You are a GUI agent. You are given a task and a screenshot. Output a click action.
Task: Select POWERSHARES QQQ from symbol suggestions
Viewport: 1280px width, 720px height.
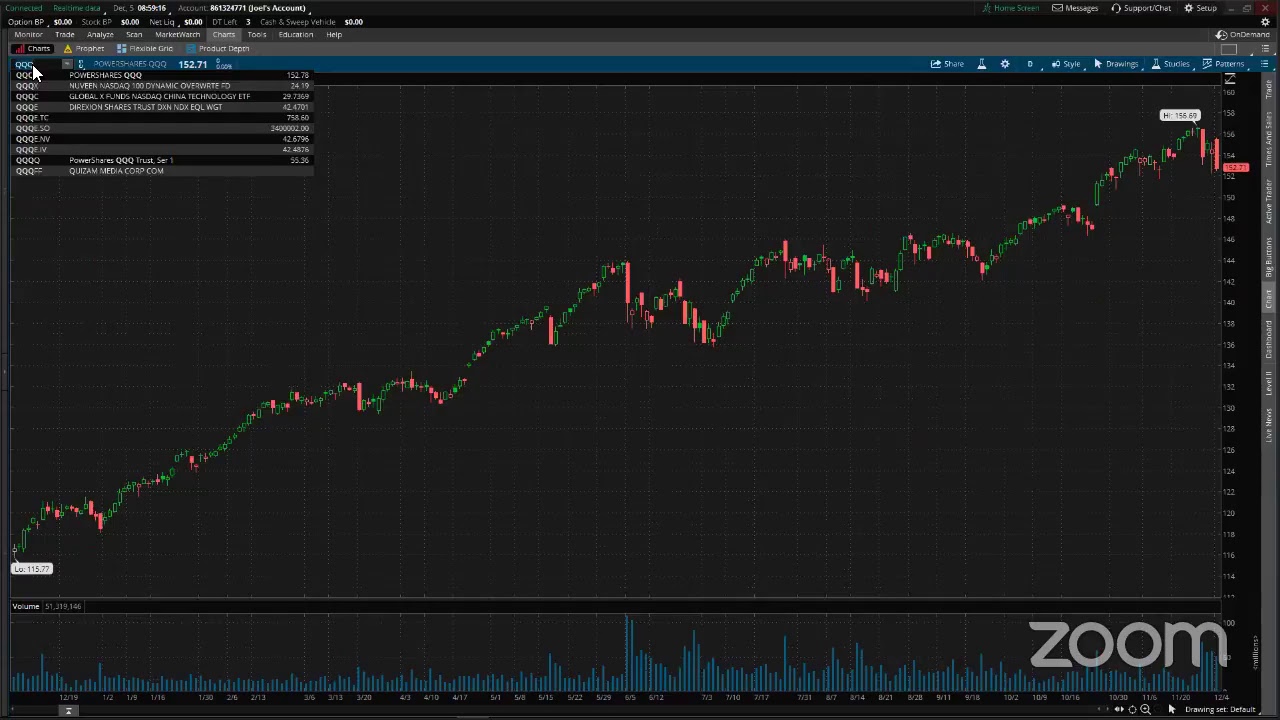pyautogui.click(x=162, y=75)
